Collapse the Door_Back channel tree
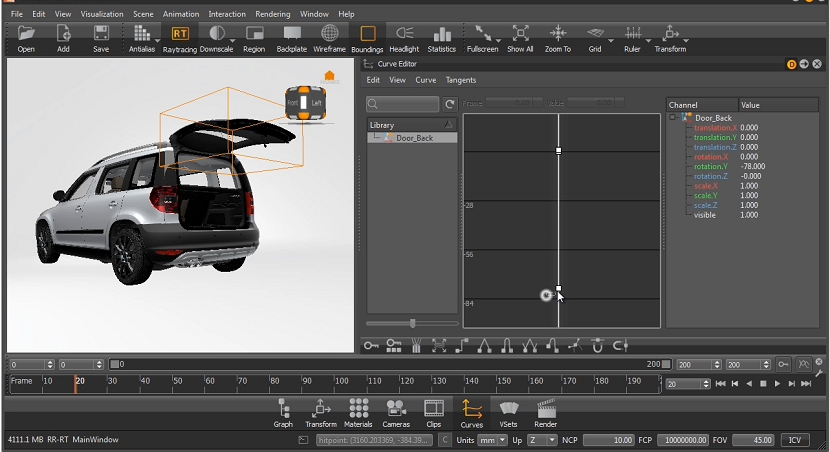Screen dimensions: 830x452 coord(673,118)
